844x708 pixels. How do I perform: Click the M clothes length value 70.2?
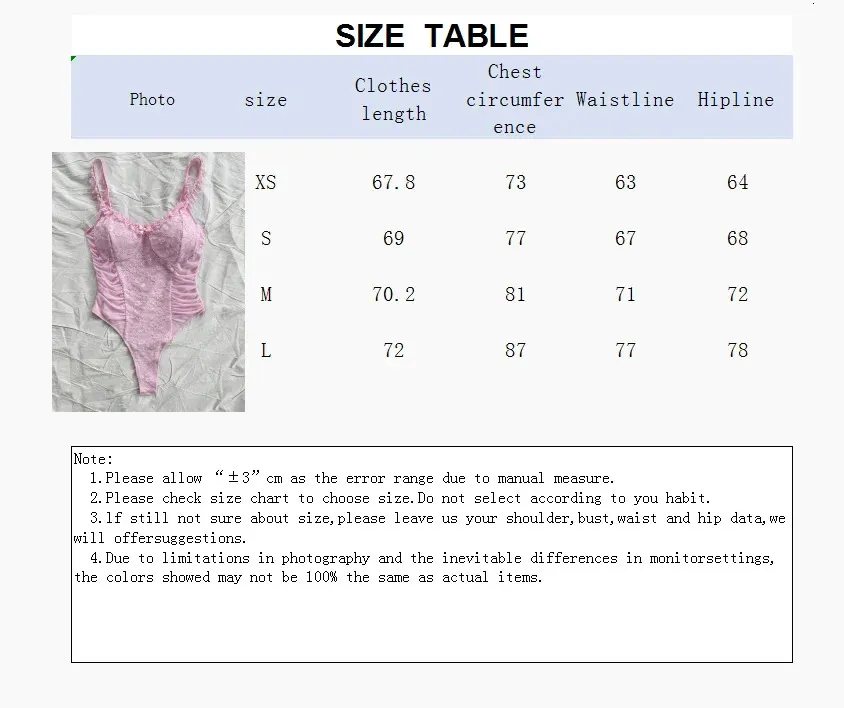(393, 294)
